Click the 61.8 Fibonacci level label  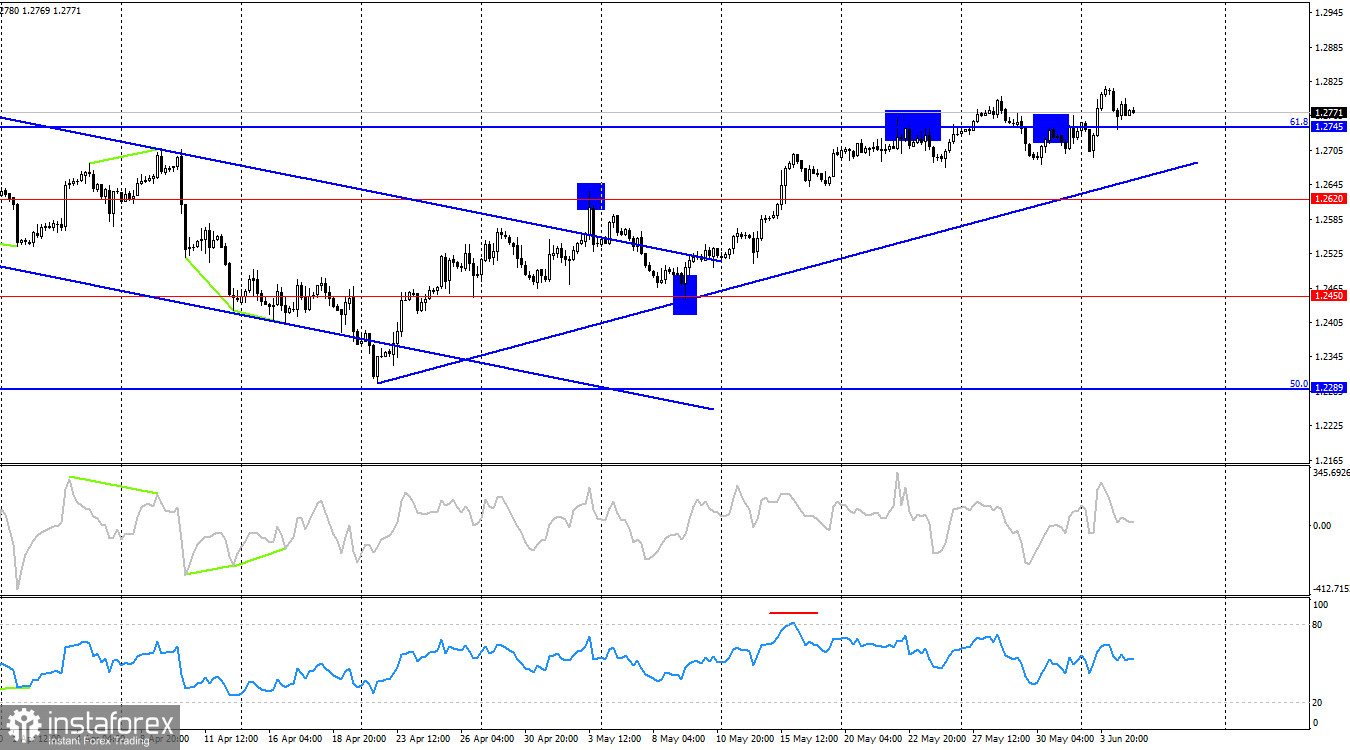coord(1299,122)
